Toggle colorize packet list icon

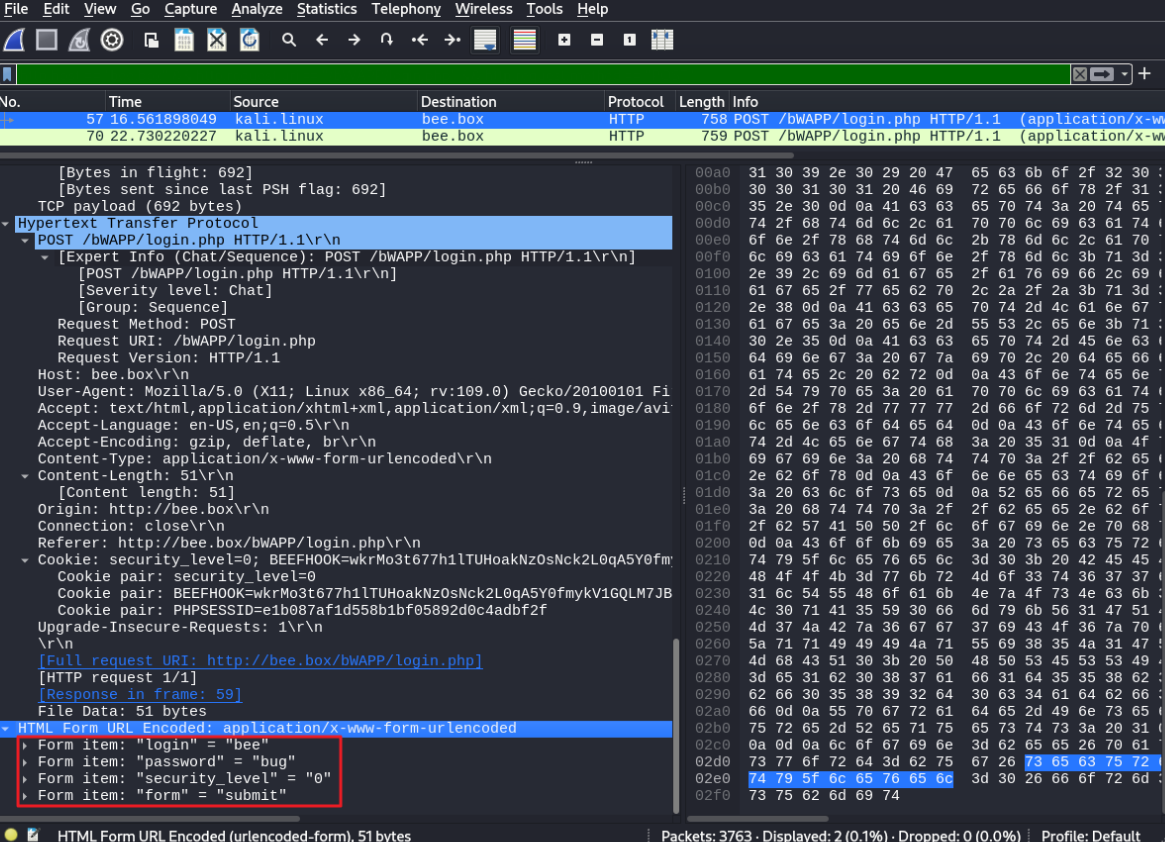click(x=525, y=40)
